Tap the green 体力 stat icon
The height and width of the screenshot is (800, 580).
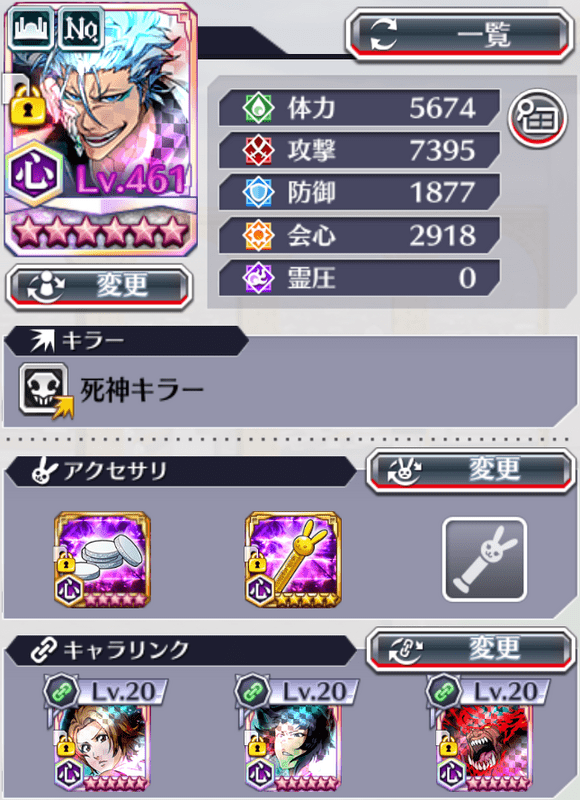[258, 108]
